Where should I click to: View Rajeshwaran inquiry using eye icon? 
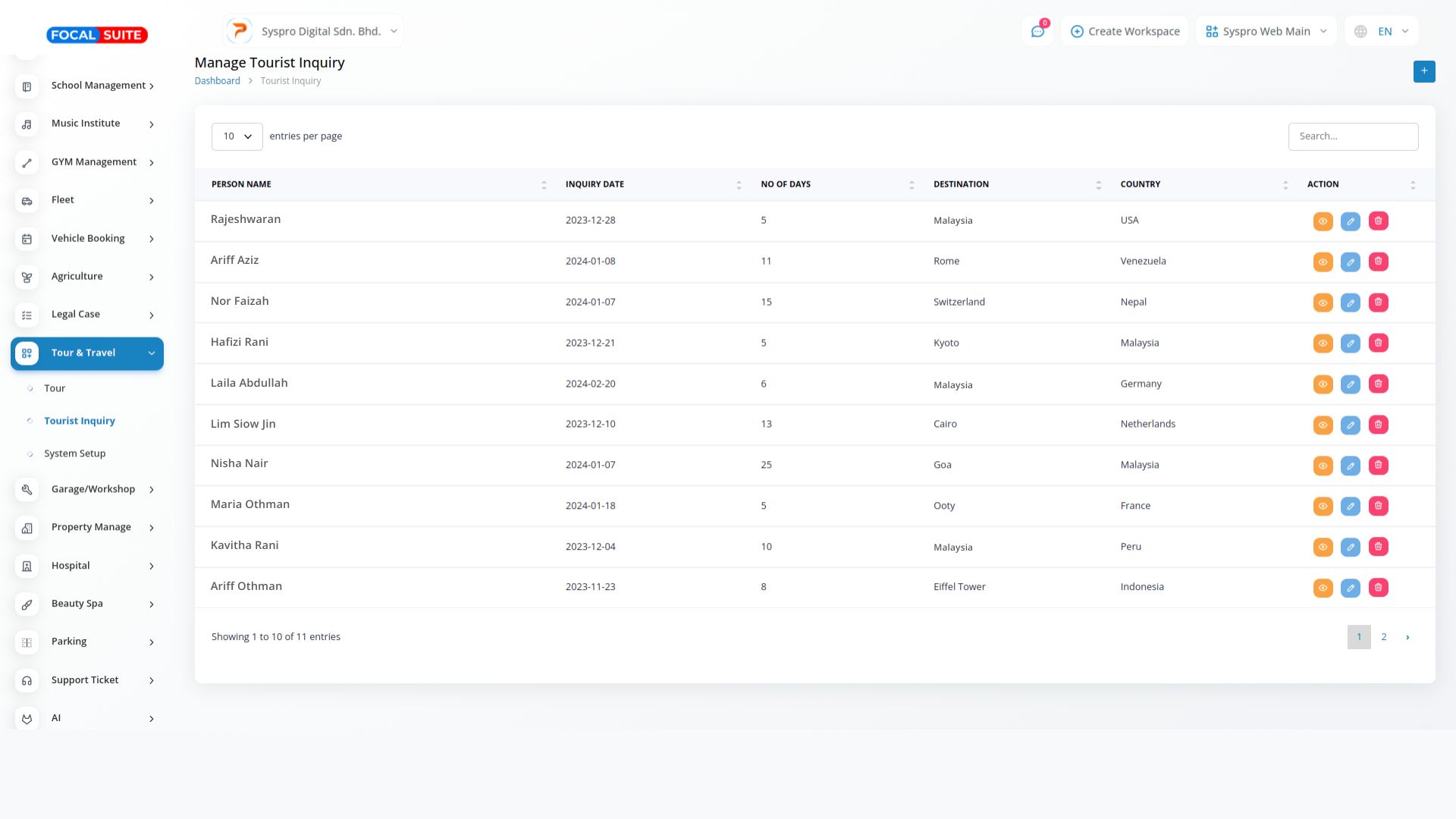click(1323, 221)
